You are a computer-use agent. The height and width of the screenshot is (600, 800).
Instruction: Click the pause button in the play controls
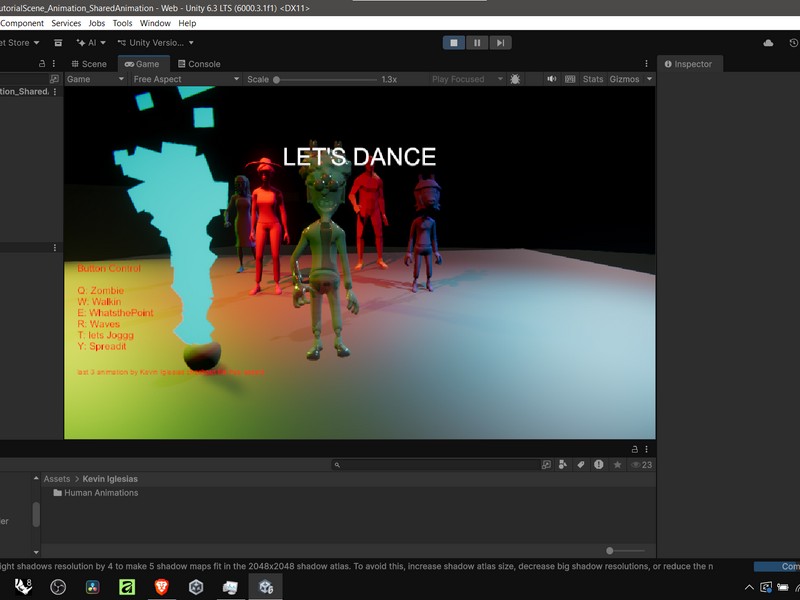(476, 42)
